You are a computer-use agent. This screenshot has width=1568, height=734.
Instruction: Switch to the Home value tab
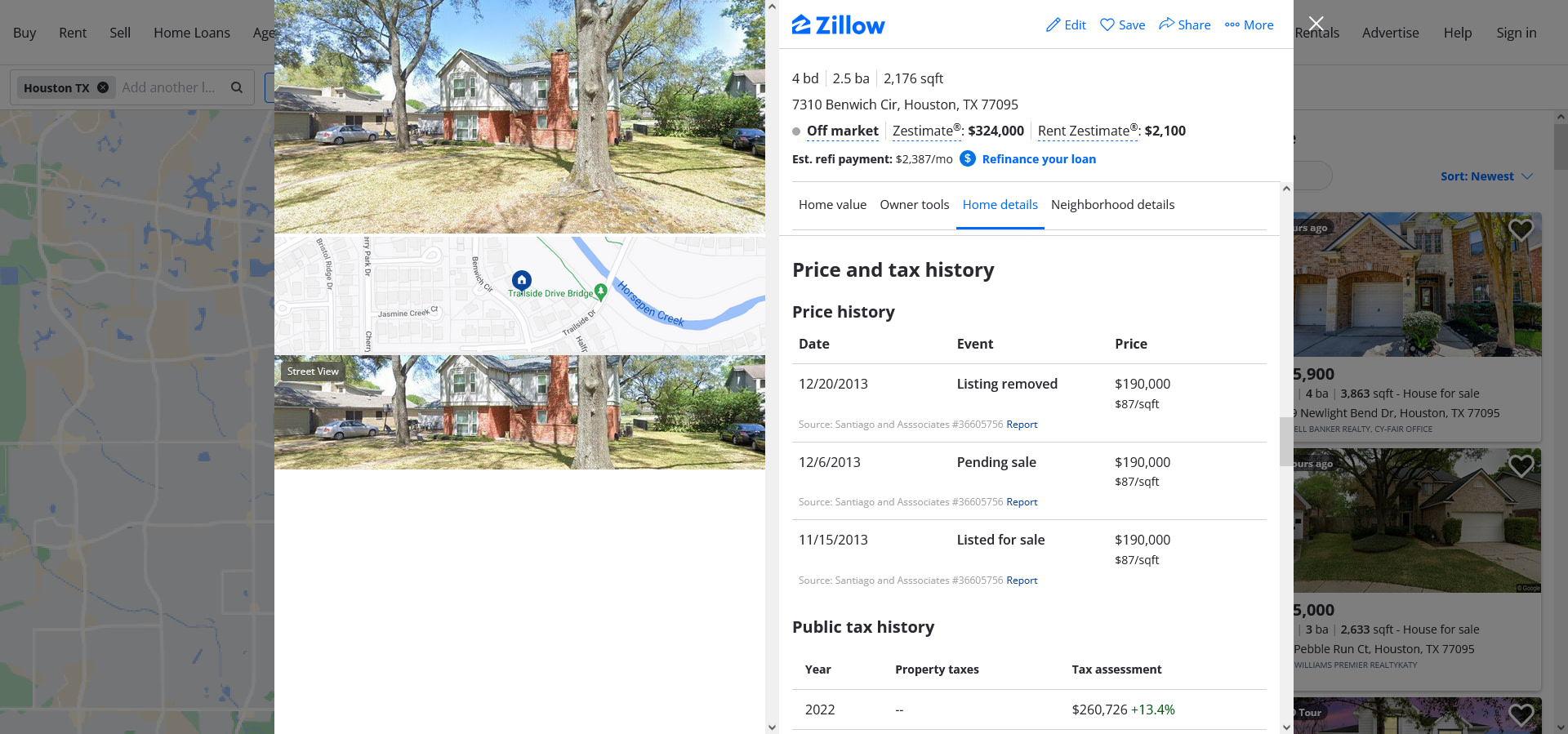pyautogui.click(x=832, y=205)
